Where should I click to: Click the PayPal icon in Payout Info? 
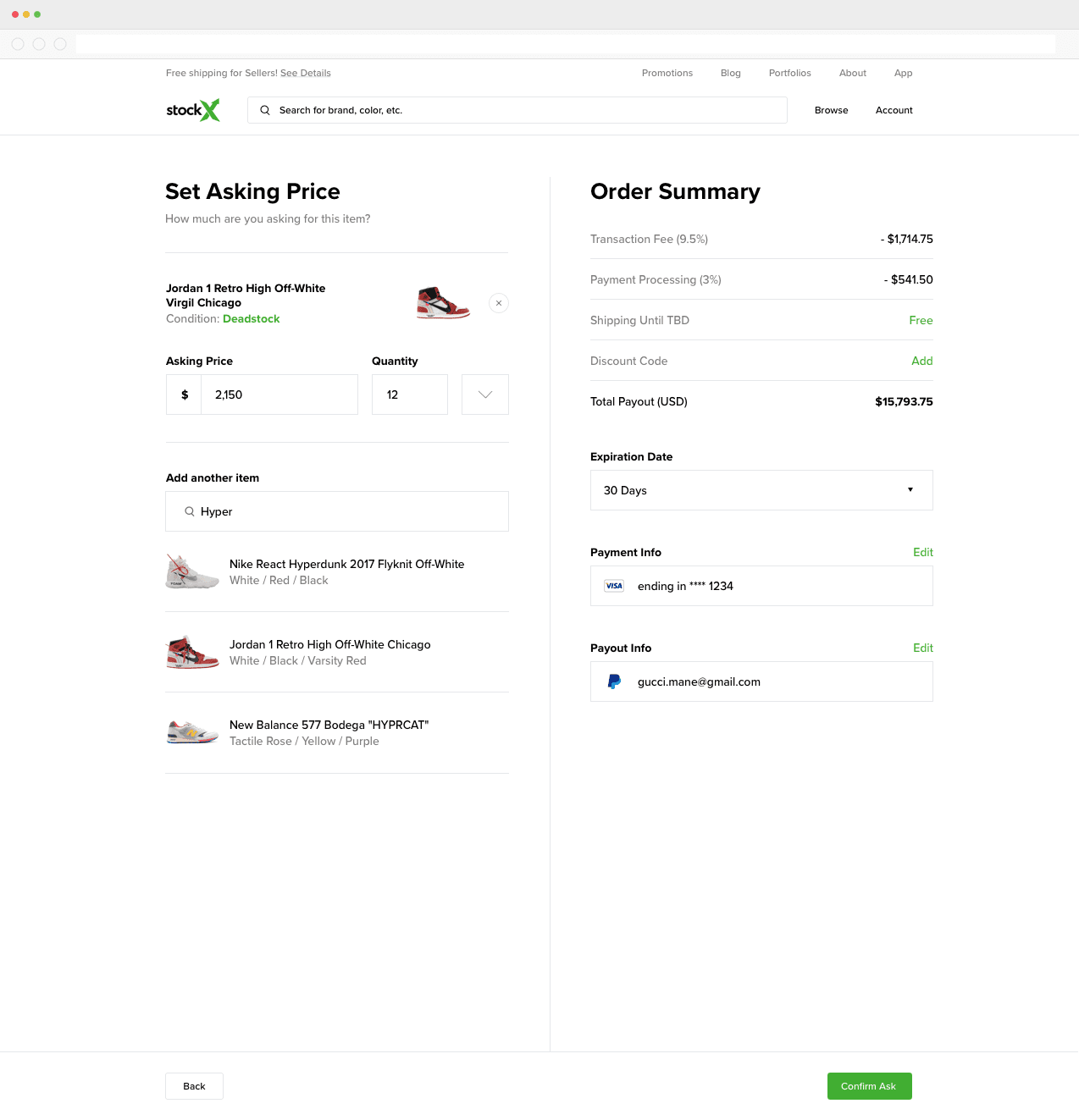click(613, 681)
